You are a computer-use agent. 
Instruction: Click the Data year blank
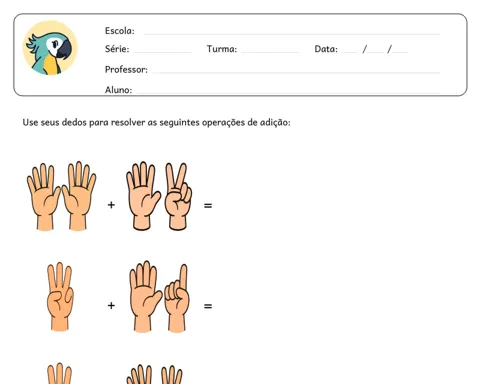[x=400, y=52]
